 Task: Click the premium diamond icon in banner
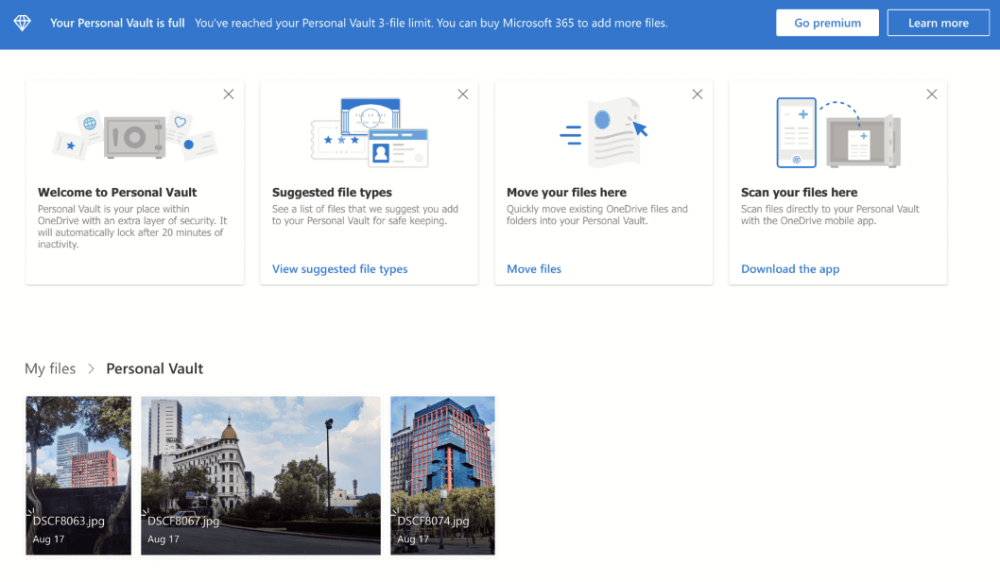pyautogui.click(x=22, y=23)
